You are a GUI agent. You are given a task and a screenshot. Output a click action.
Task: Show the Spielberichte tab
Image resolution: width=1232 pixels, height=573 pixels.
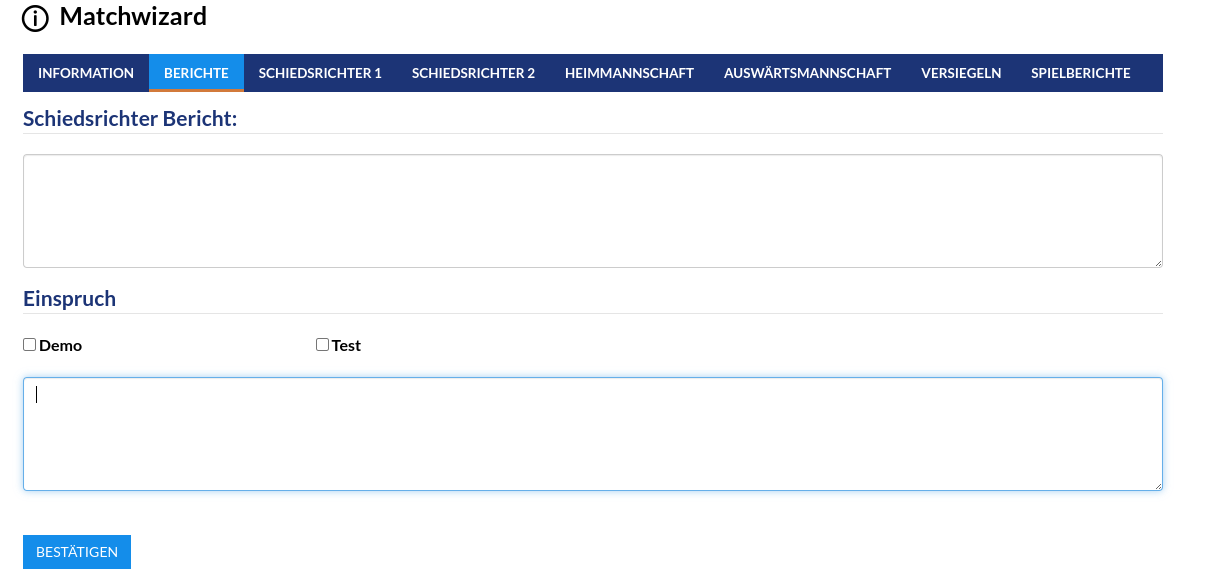[x=1080, y=73]
